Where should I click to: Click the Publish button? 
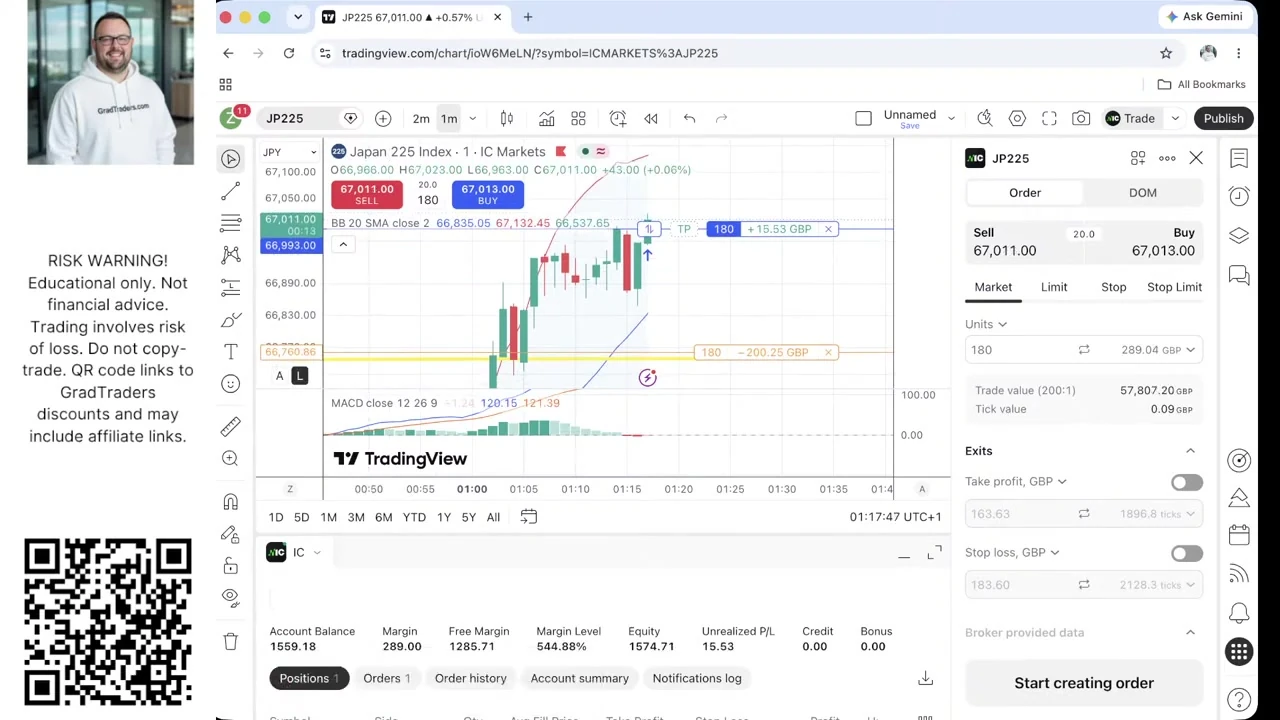coord(1224,119)
